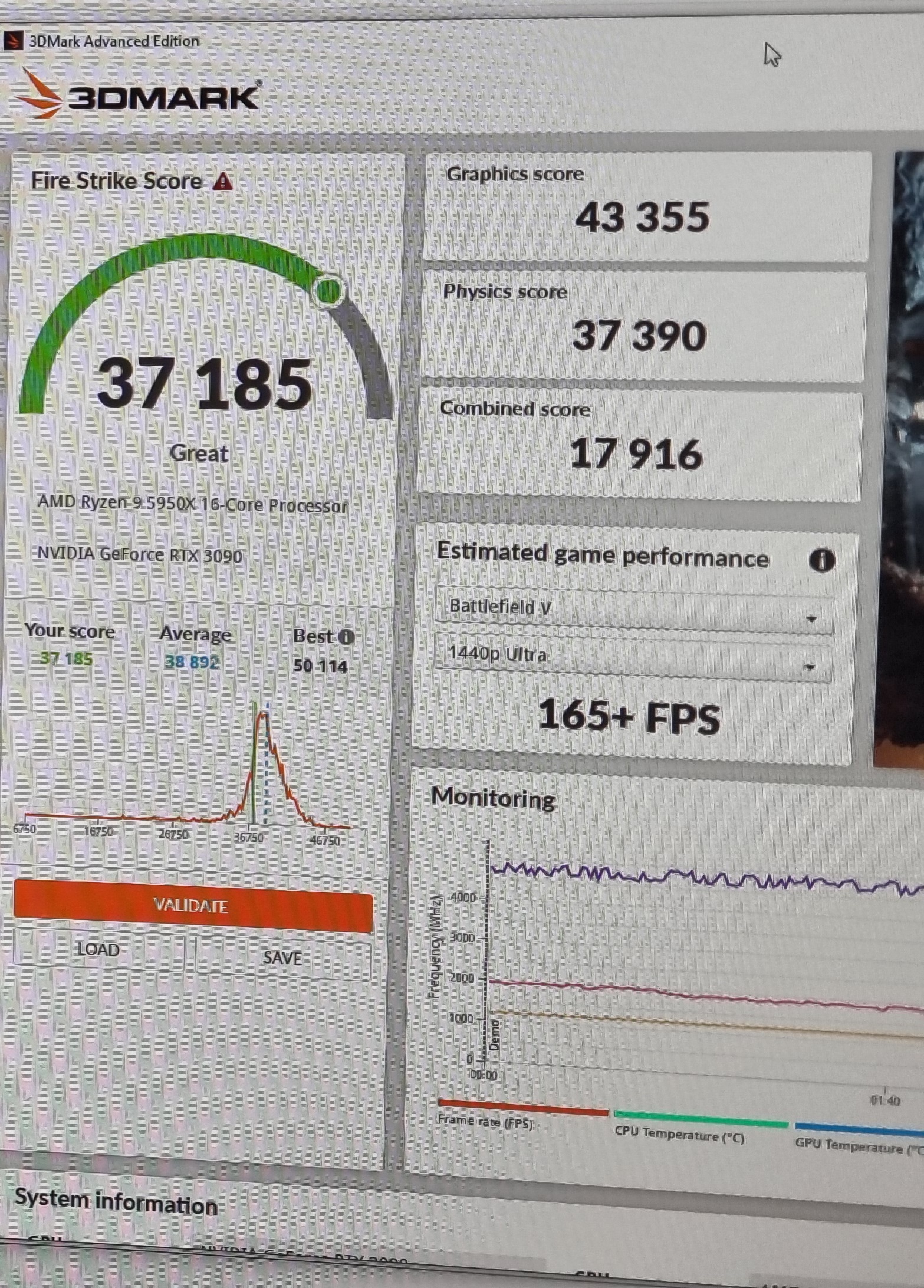Click the 36750 axis label
Viewport: 924px width, 1288px height.
point(249,837)
